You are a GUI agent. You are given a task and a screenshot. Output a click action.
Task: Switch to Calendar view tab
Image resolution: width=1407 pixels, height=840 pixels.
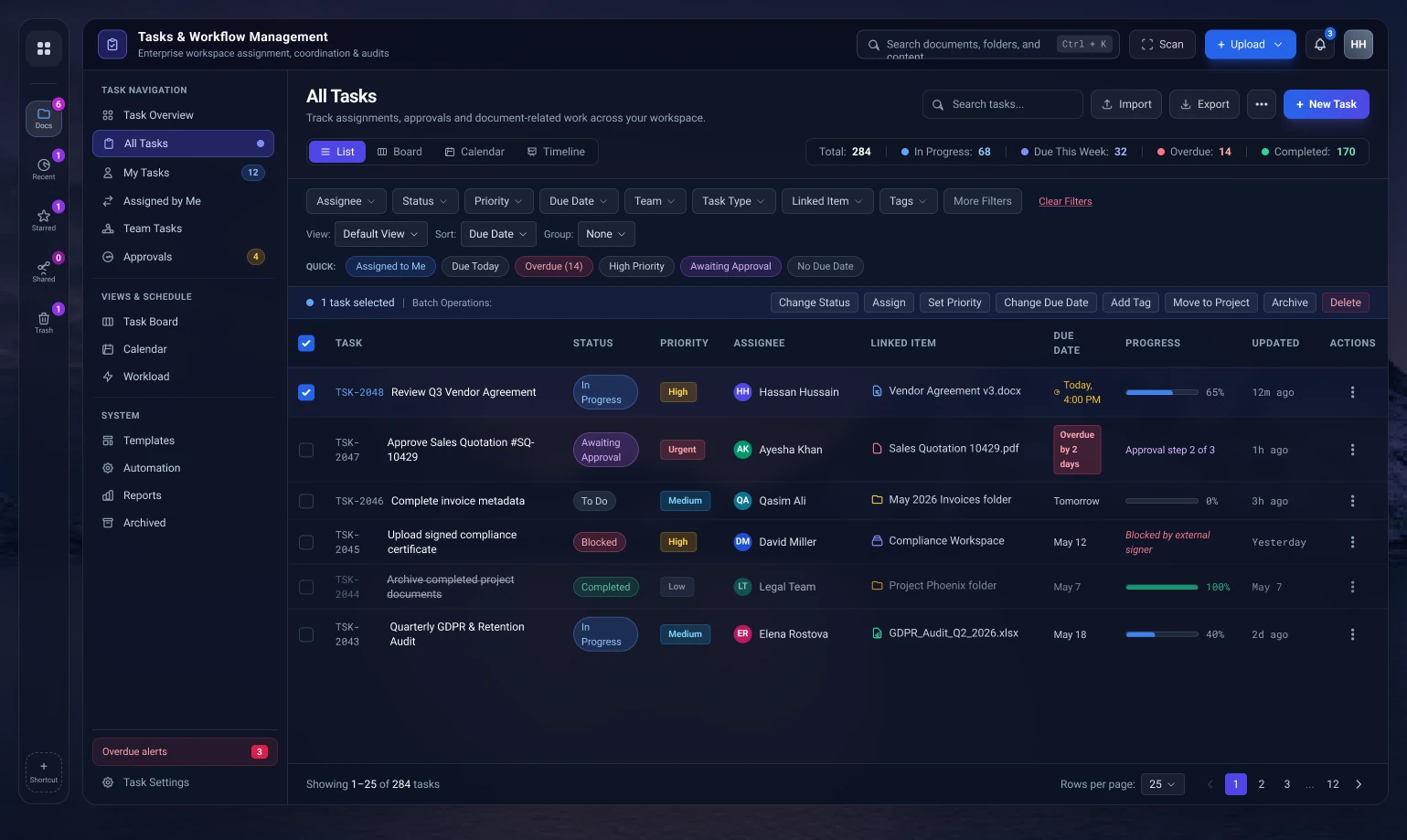click(474, 152)
